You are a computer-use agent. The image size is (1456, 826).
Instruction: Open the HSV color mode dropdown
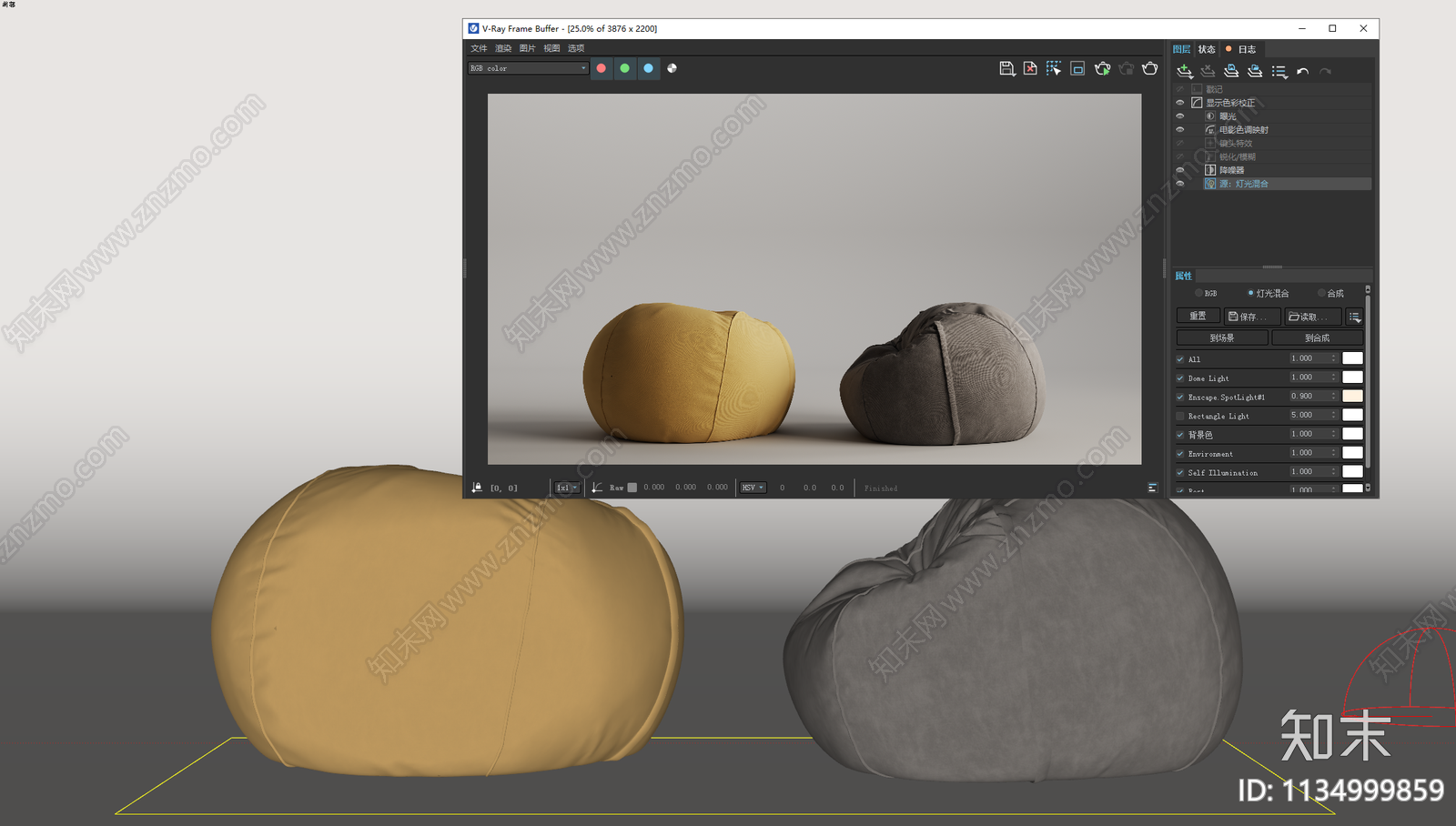click(x=753, y=488)
